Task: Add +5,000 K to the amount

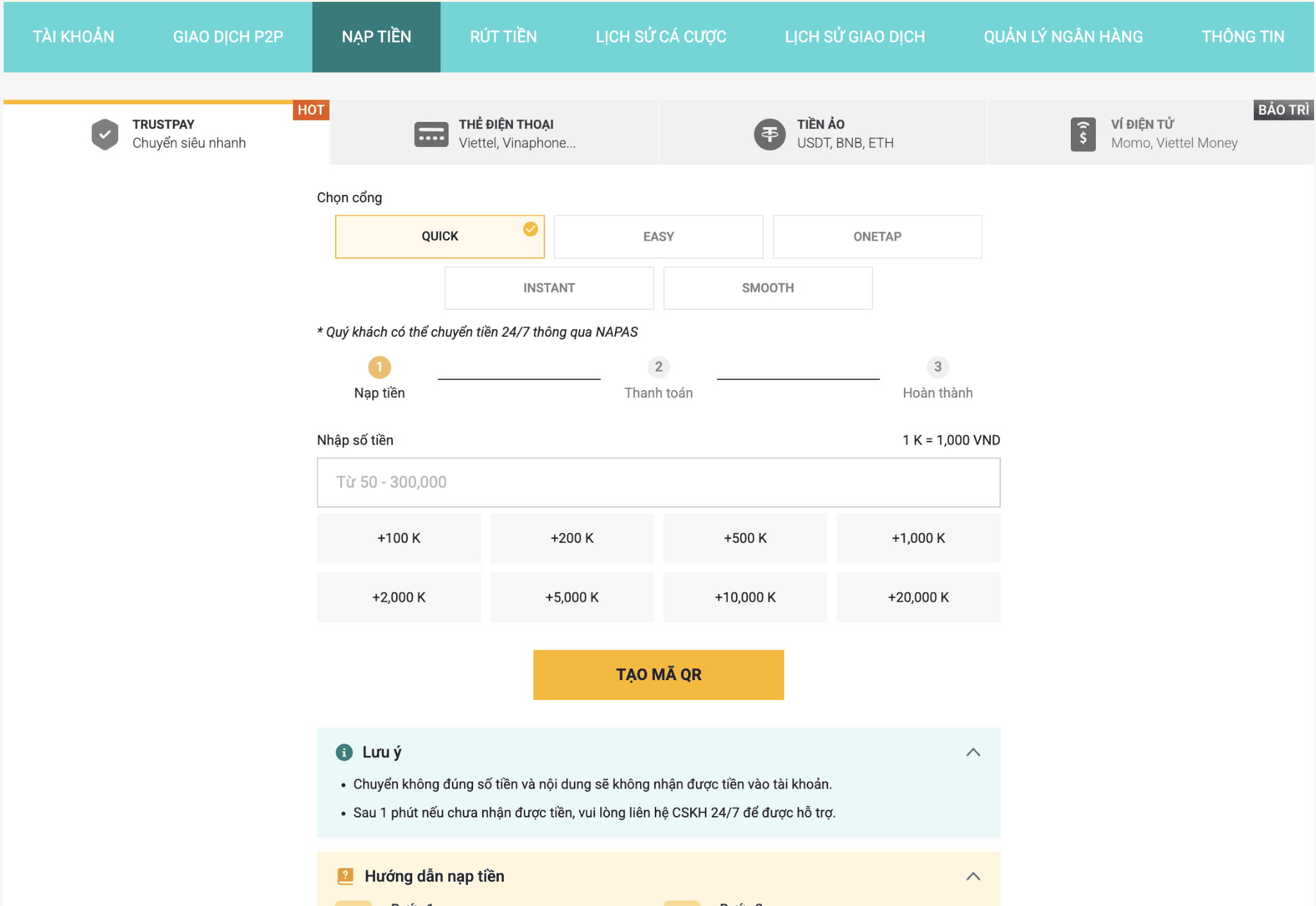Action: (x=572, y=597)
